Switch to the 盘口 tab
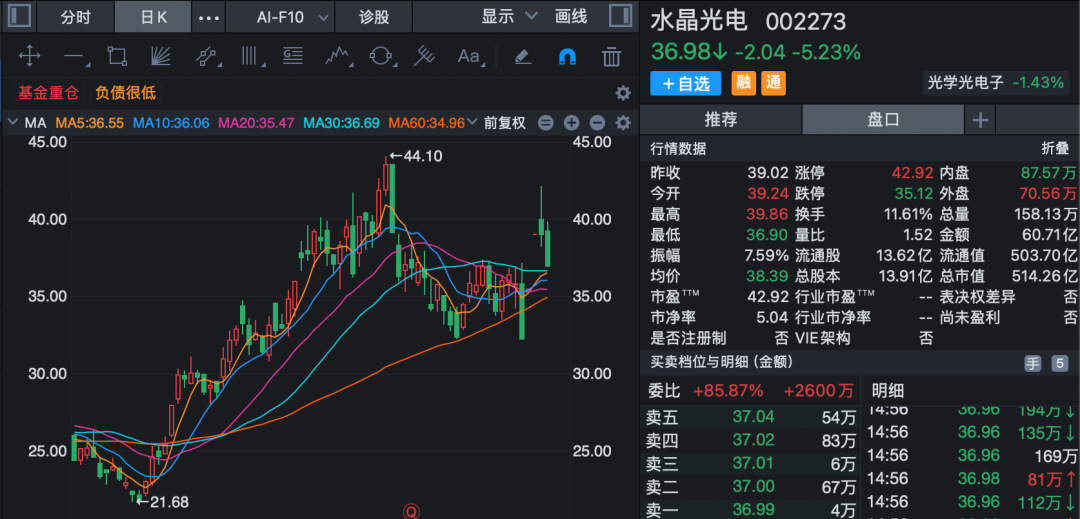 tap(883, 120)
